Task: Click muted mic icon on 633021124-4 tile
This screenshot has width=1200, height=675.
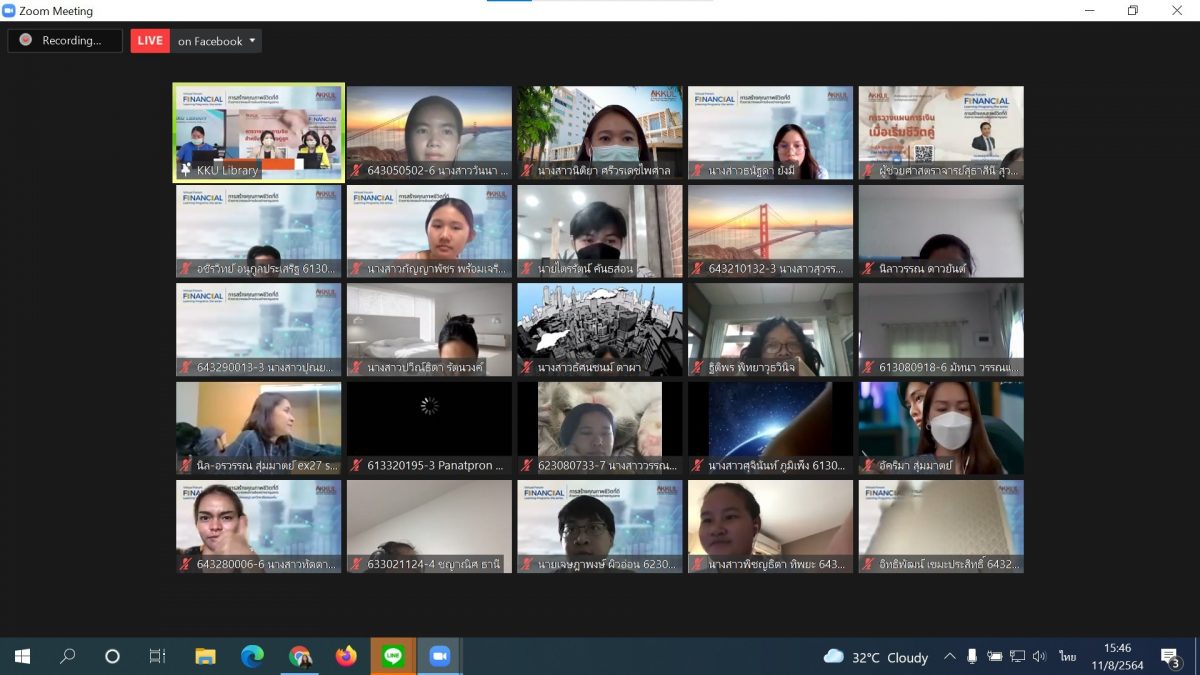Action: (356, 564)
